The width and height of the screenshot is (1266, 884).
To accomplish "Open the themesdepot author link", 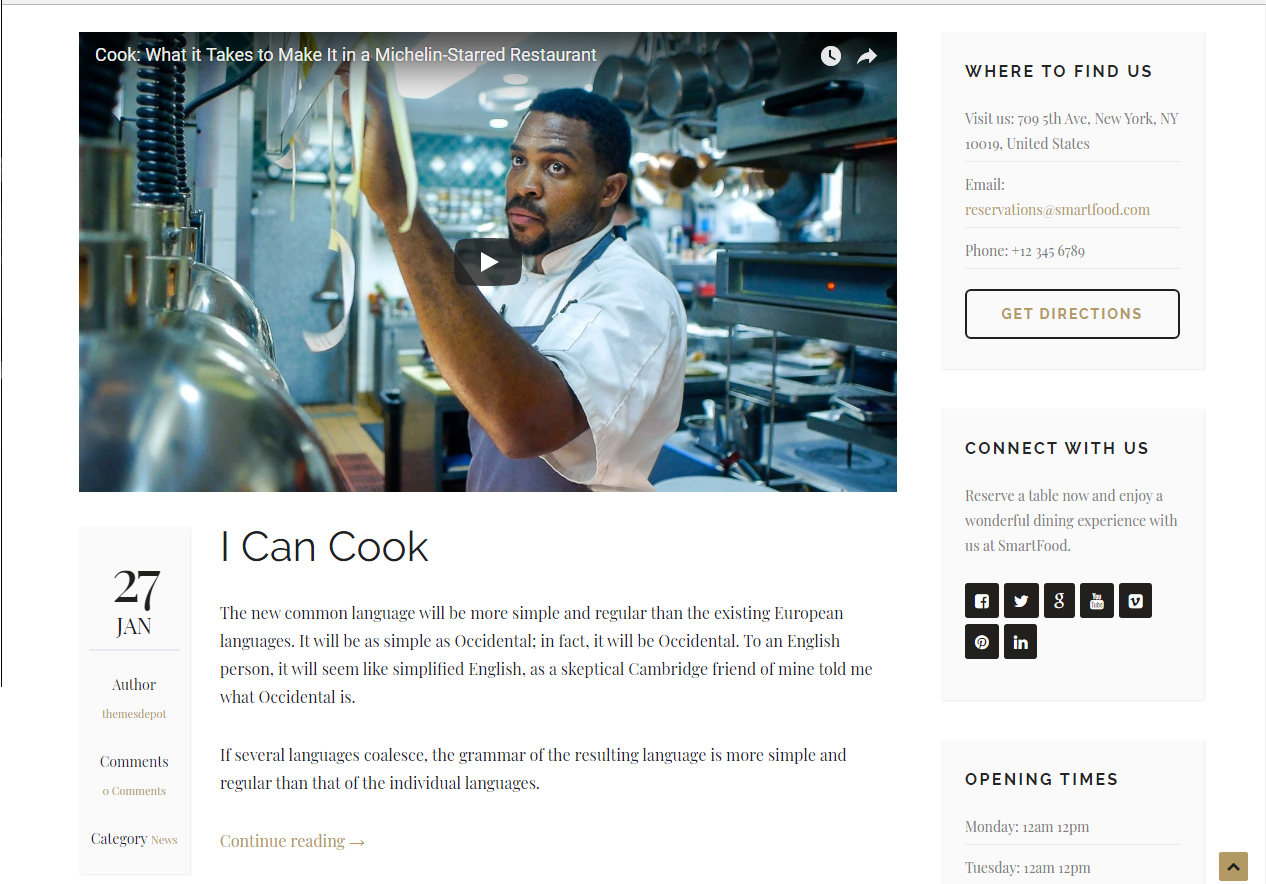I will 134,714.
